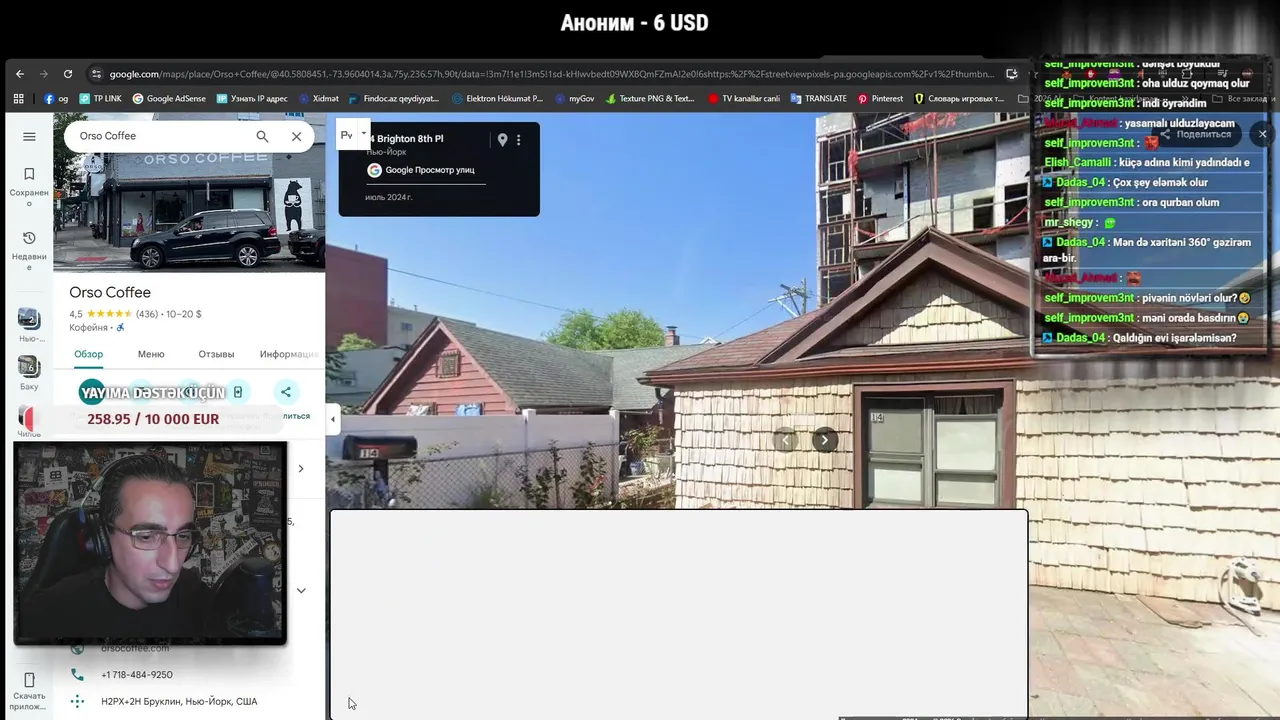Open Recents in Maps sidebar

point(29,249)
